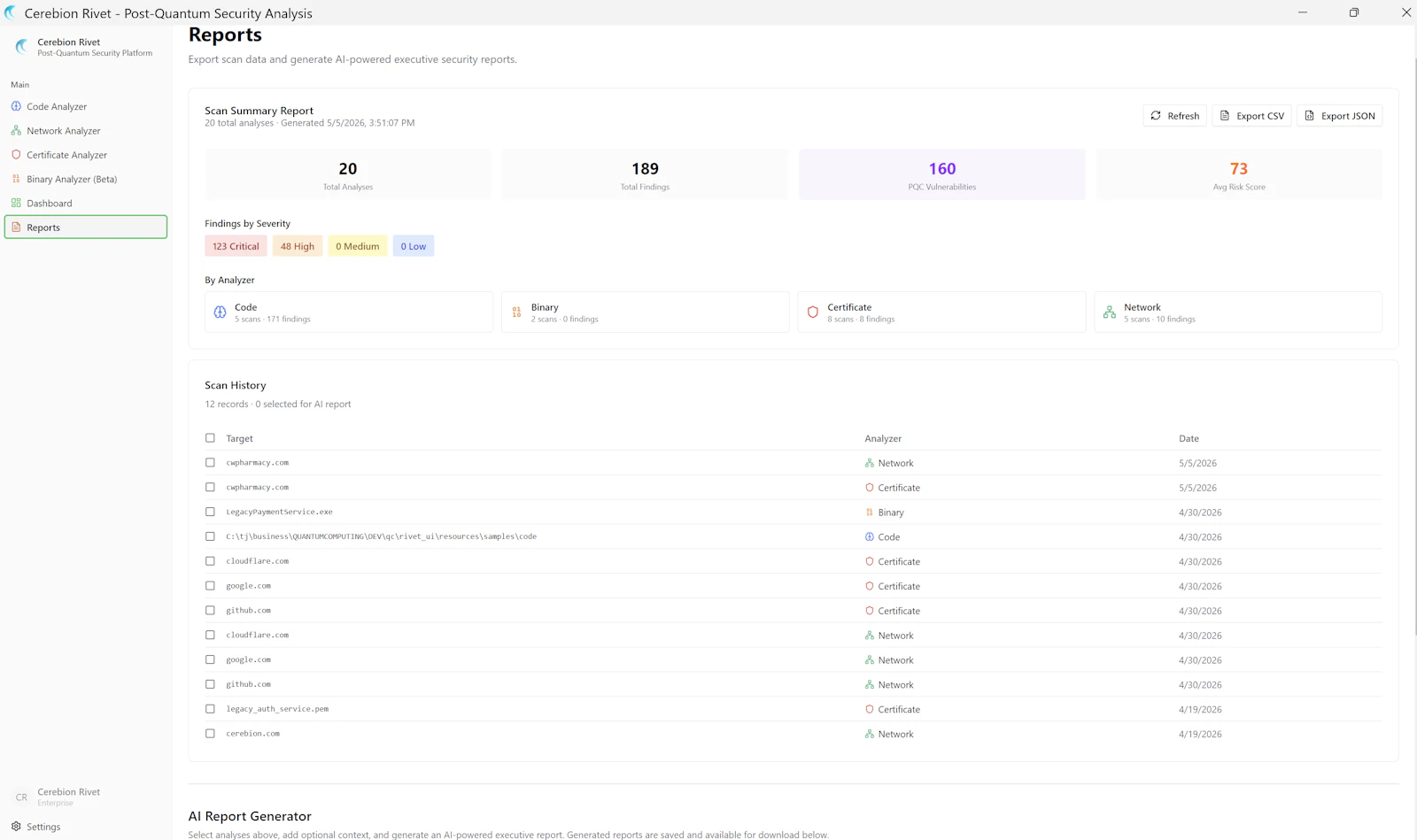The width and height of the screenshot is (1417, 840).
Task: Click the 48 High severity badge
Action: click(x=298, y=246)
